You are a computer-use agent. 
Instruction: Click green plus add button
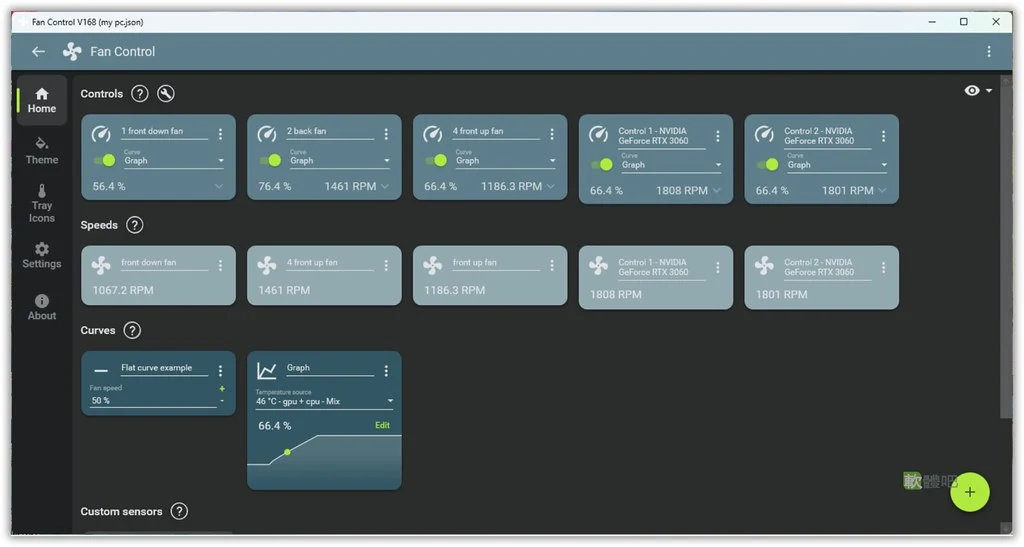(x=970, y=492)
